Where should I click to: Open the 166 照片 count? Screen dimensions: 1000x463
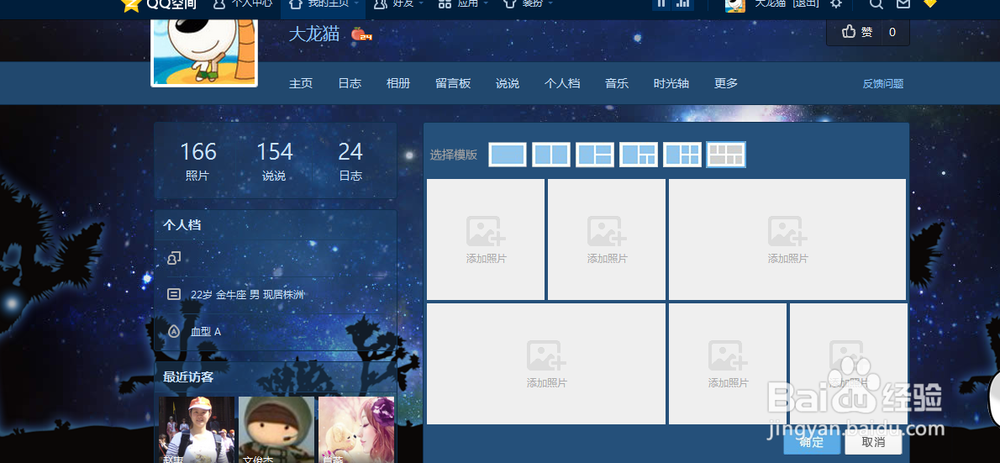pos(198,161)
